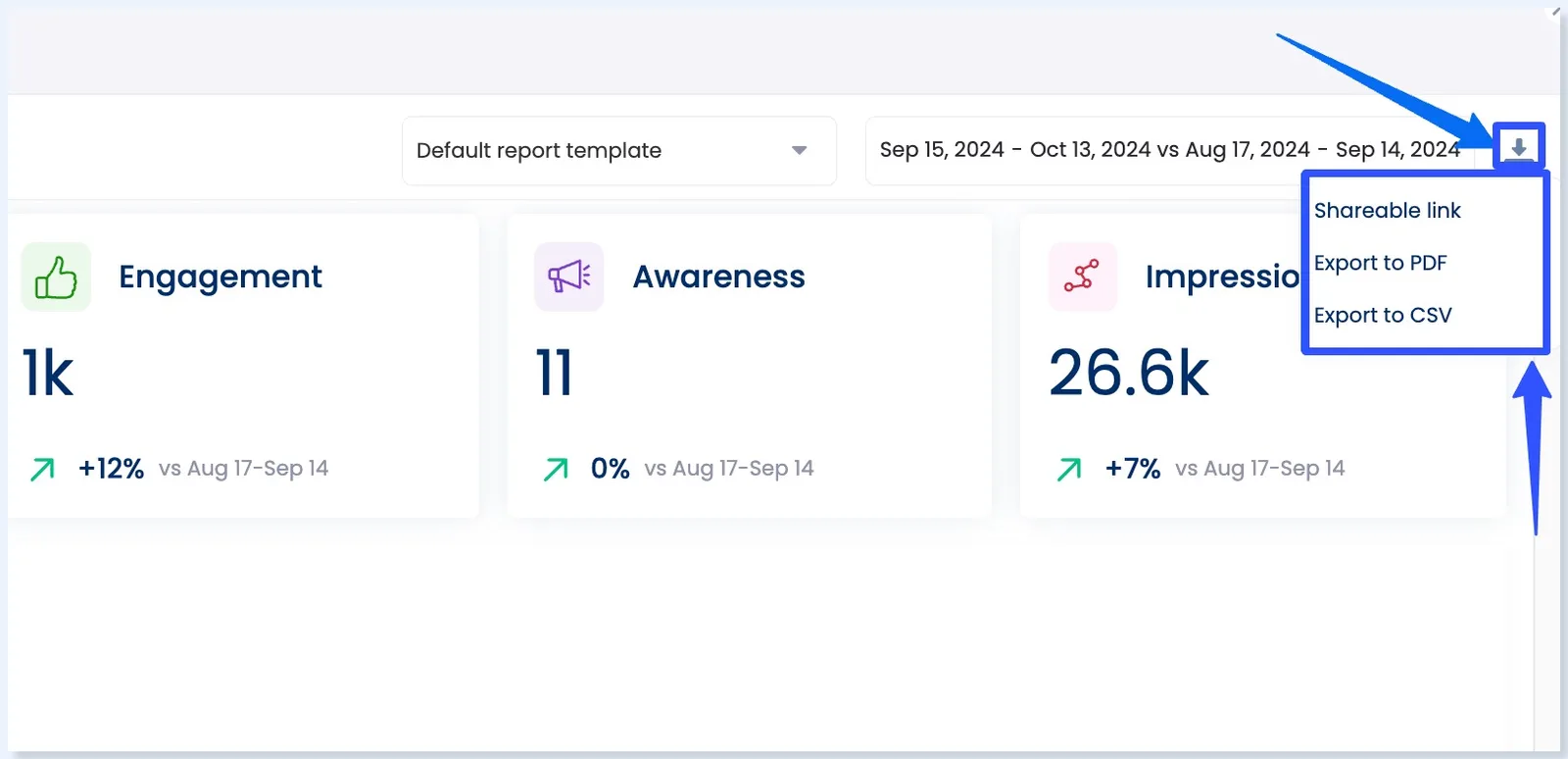Click the 26.6k impressions value
This screenshot has height=759, width=1568.
(1129, 374)
